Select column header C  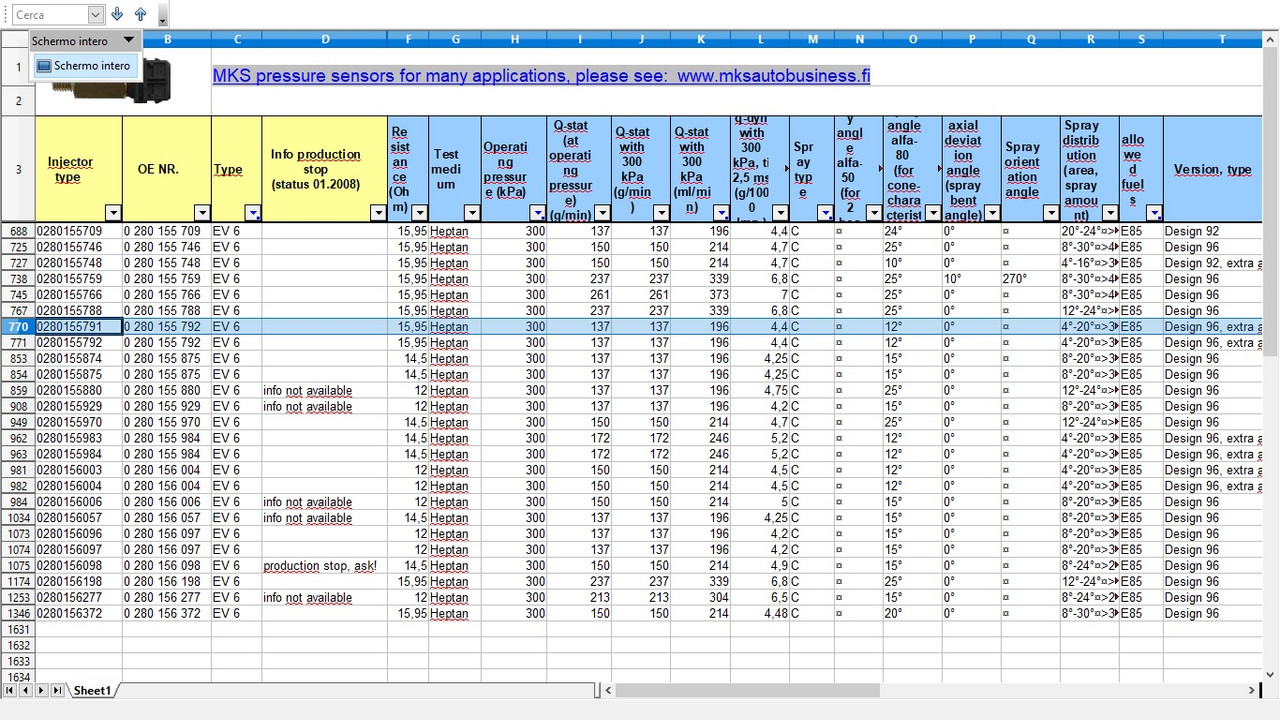237,39
